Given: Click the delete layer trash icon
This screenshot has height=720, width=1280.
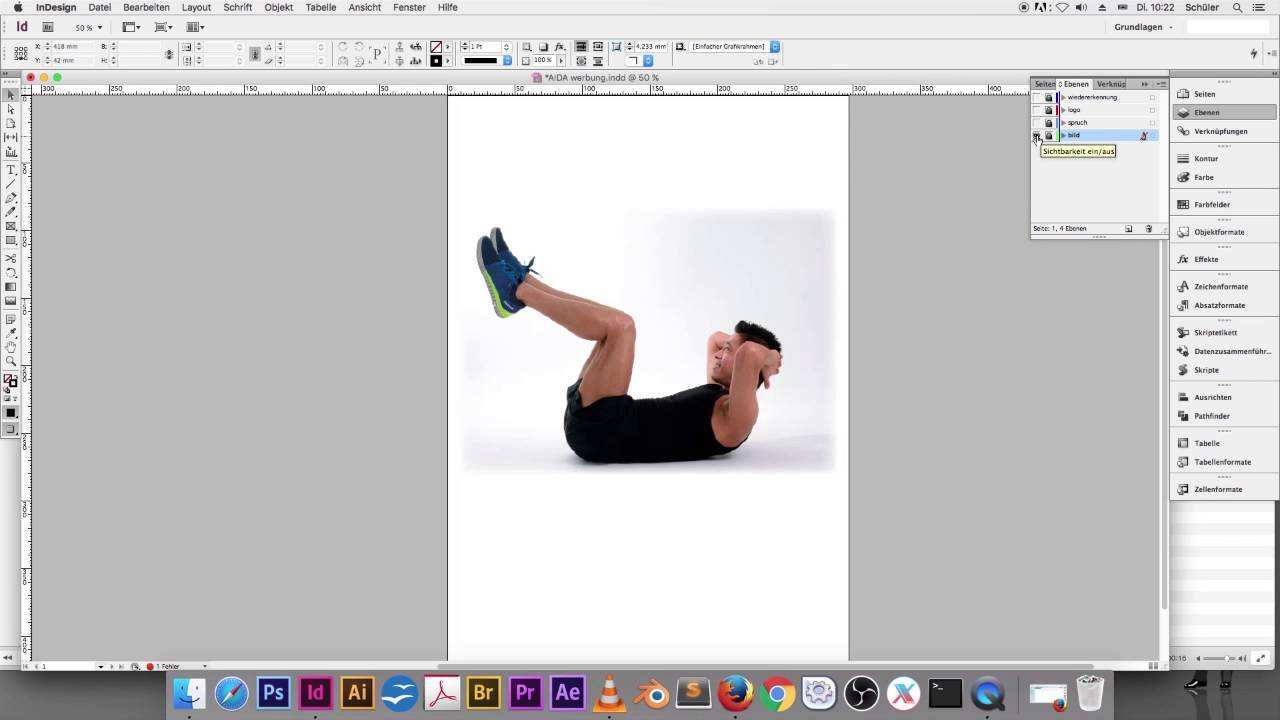Looking at the screenshot, I should [x=1148, y=229].
